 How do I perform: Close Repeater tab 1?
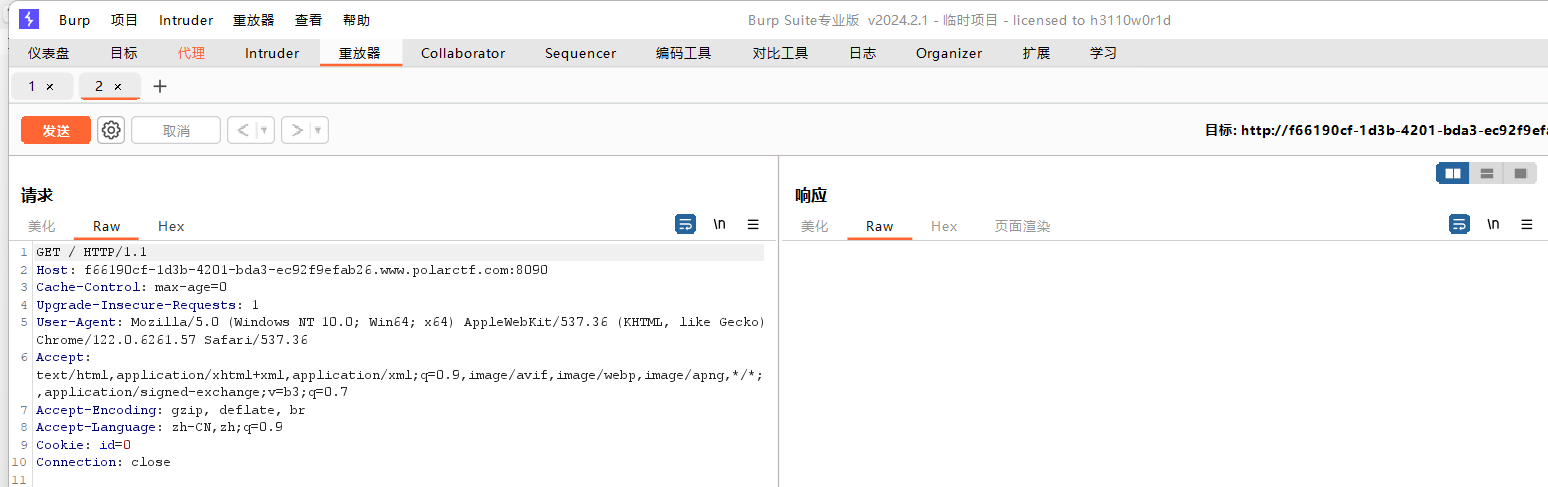(50, 87)
